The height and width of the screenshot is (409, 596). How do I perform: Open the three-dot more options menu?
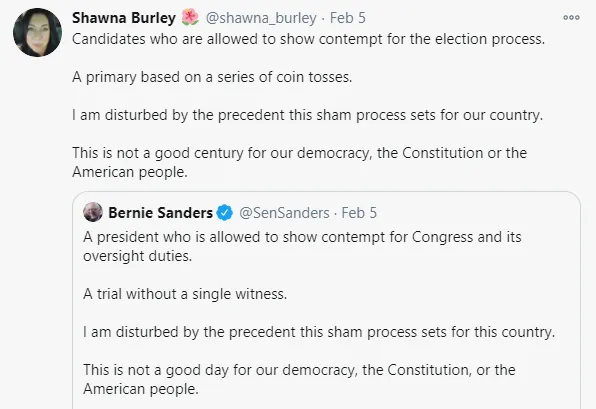pos(571,17)
